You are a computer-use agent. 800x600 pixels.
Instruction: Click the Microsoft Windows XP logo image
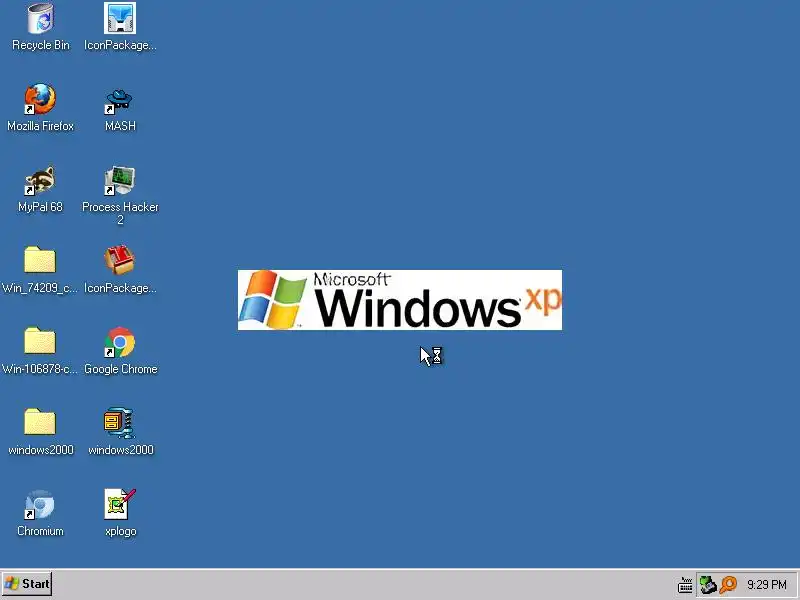coord(400,300)
